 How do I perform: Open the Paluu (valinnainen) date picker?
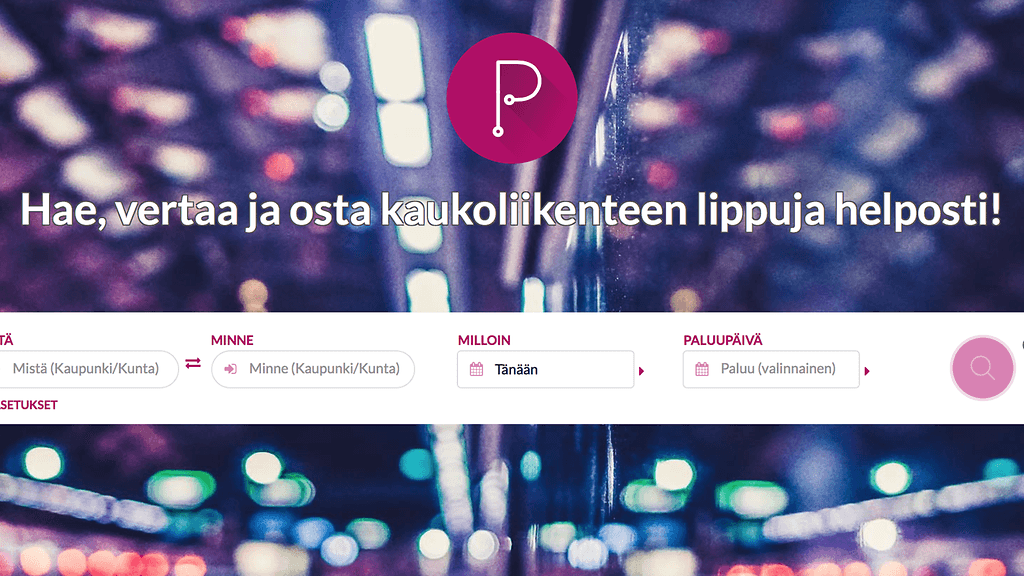click(x=771, y=370)
